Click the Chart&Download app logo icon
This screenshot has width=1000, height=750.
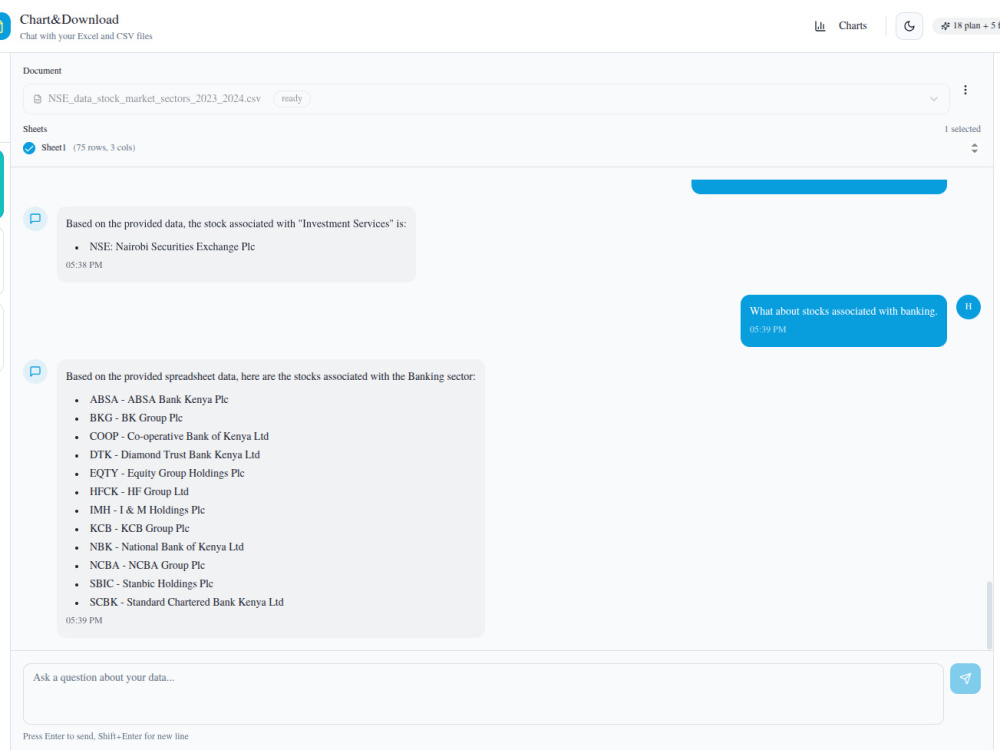click(x=3, y=26)
